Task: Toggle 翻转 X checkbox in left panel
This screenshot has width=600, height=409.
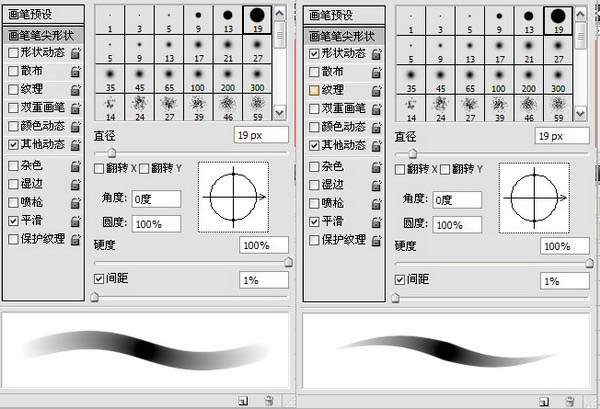Action: tap(99, 167)
